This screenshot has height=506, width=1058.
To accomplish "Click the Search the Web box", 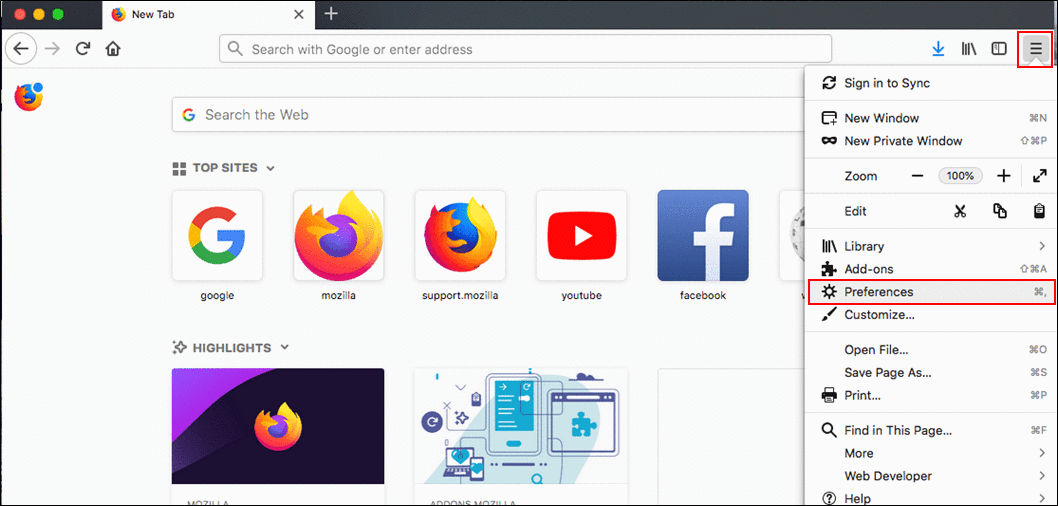I will pos(489,115).
